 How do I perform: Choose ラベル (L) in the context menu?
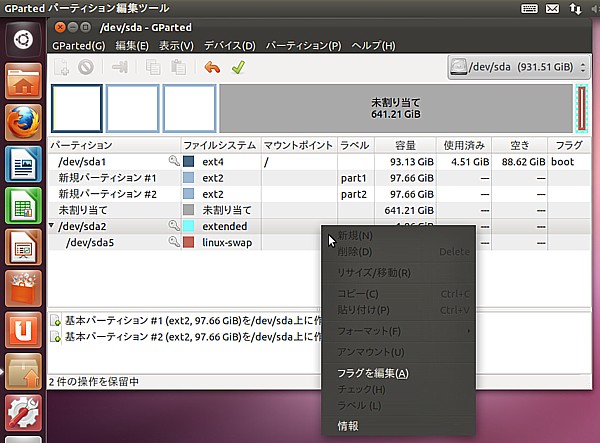pos(398,405)
